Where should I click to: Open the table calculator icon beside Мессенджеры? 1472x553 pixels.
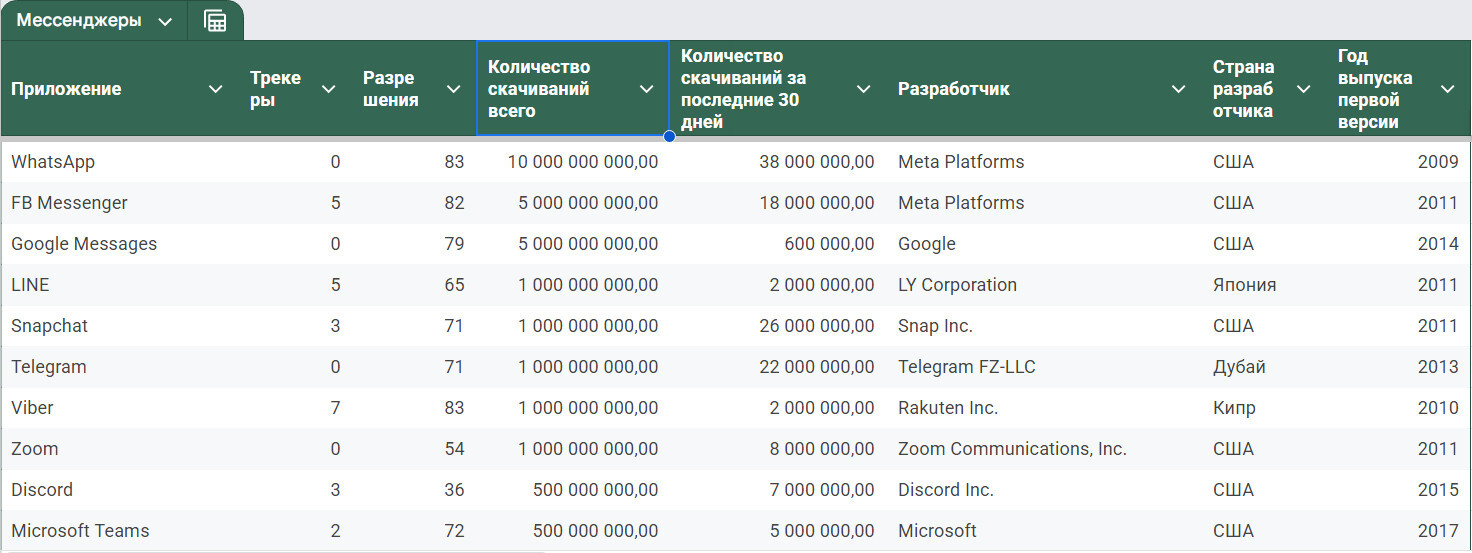click(215, 21)
